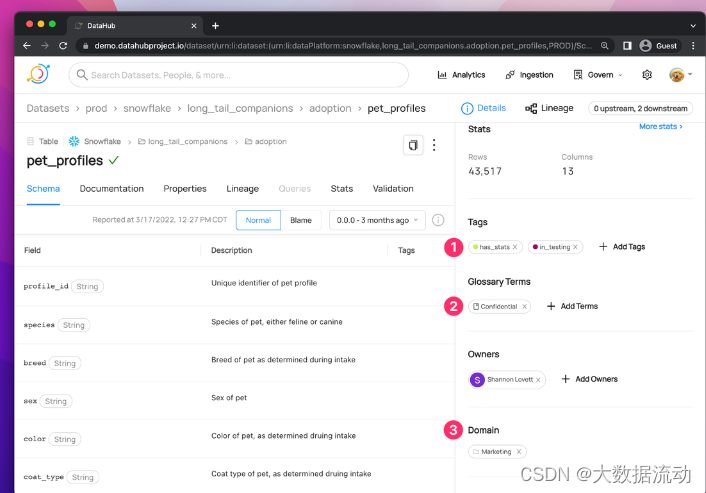Click the snowflake breadcrumb
The width and height of the screenshot is (706, 493).
coord(147,109)
